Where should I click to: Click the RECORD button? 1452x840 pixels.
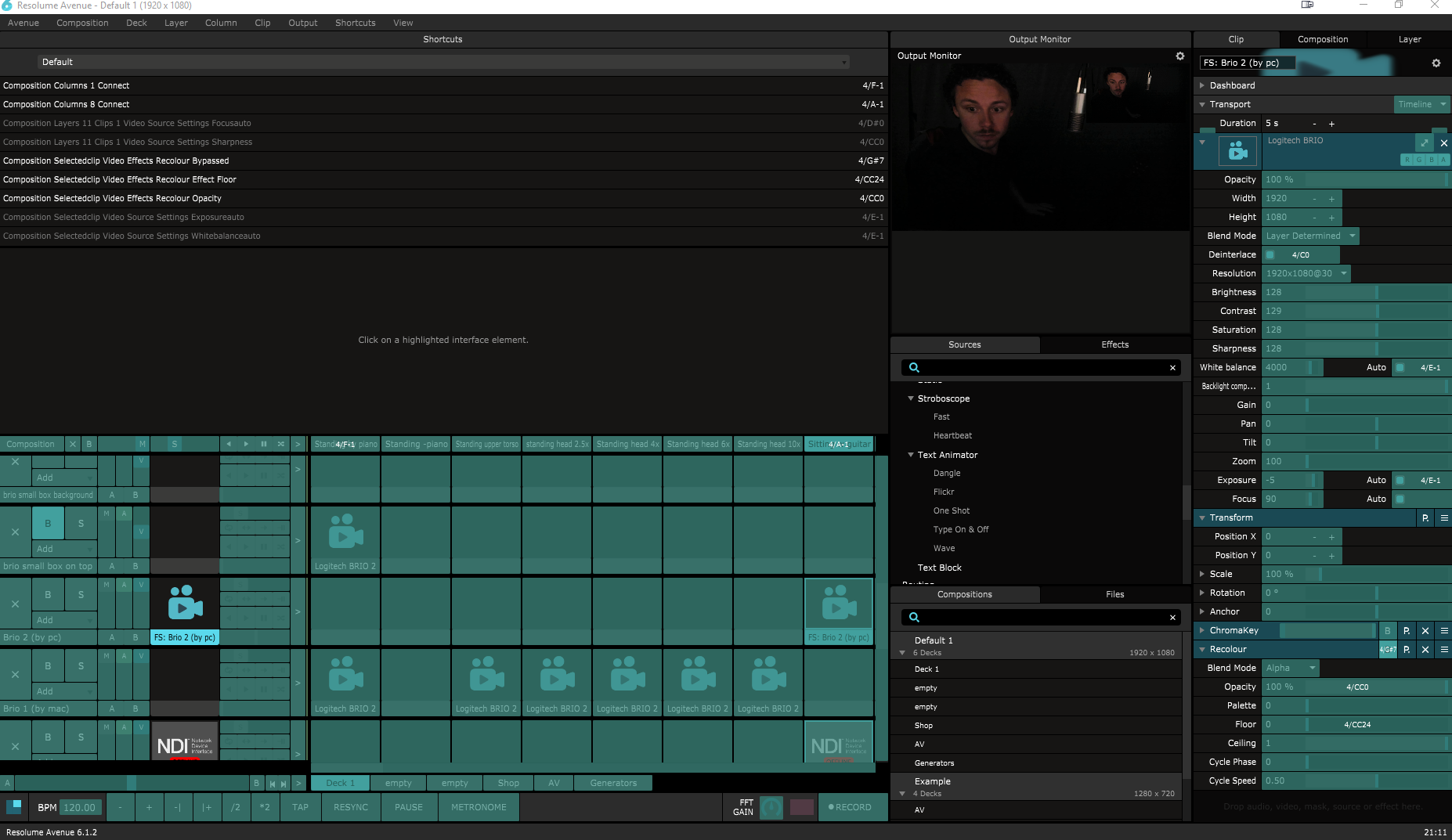click(851, 807)
